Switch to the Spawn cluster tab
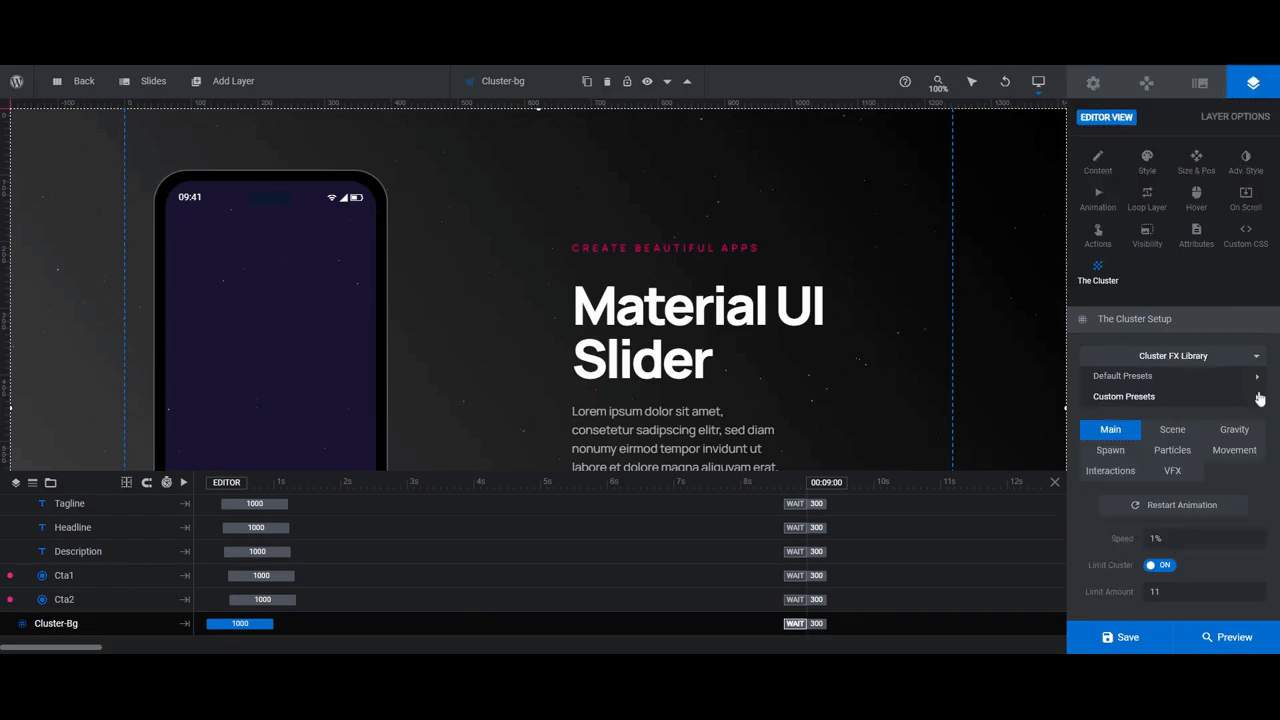The height and width of the screenshot is (720, 1280). pyautogui.click(x=1110, y=450)
